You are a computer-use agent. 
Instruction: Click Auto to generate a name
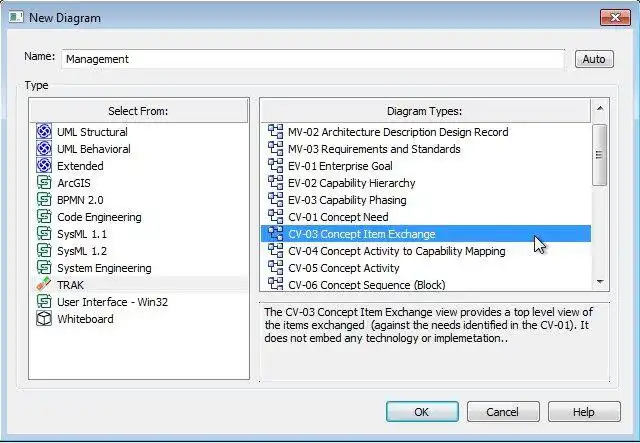pyautogui.click(x=594, y=59)
